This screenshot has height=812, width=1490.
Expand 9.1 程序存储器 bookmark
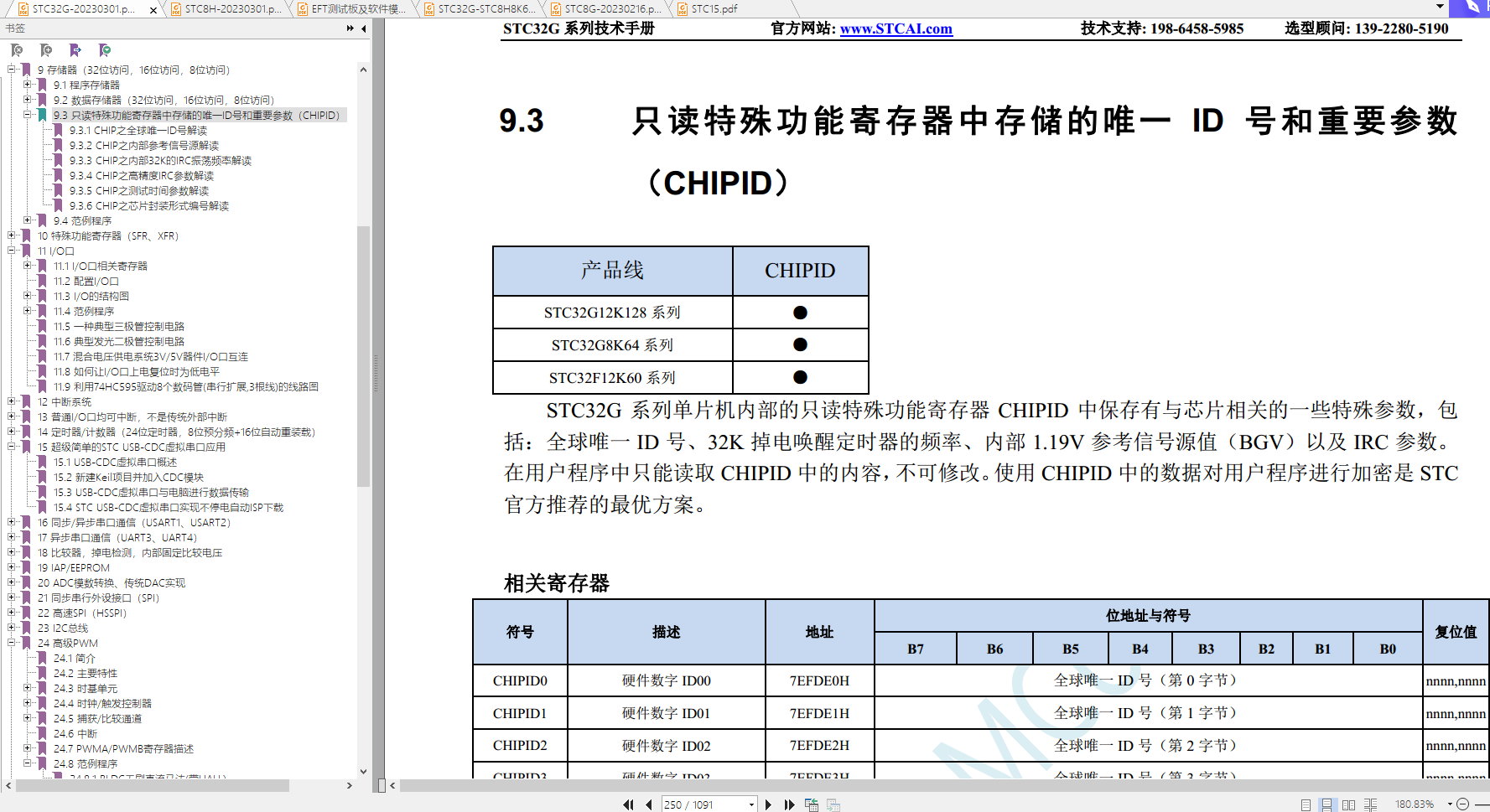tap(27, 85)
